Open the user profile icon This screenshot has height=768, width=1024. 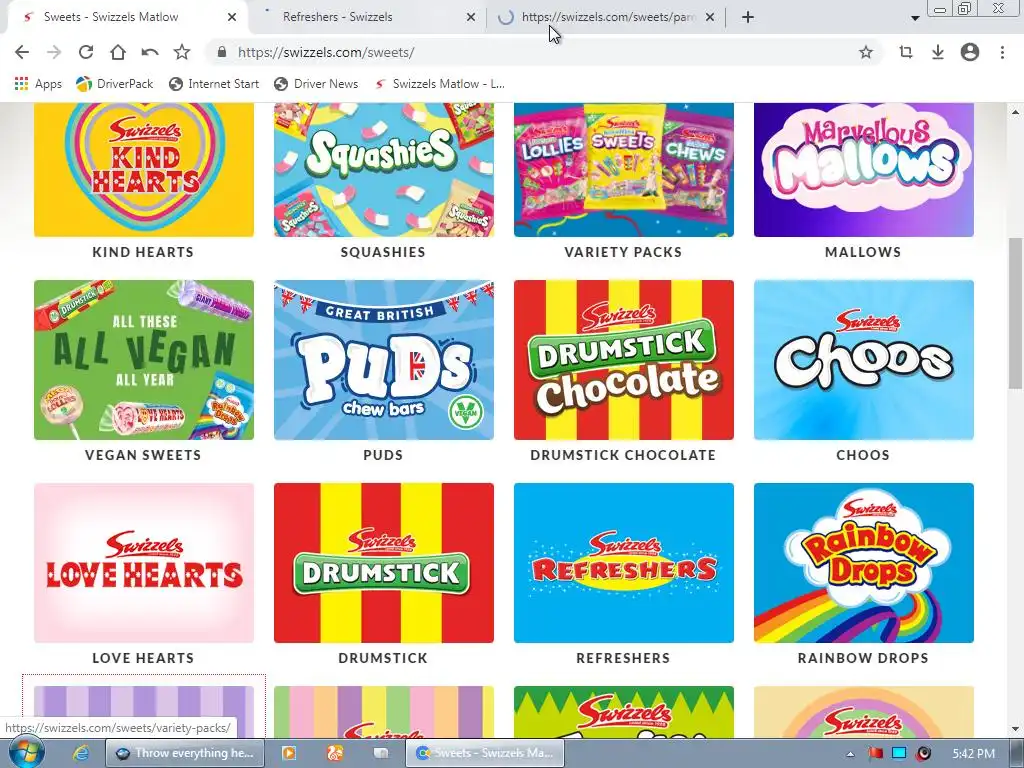point(970,52)
